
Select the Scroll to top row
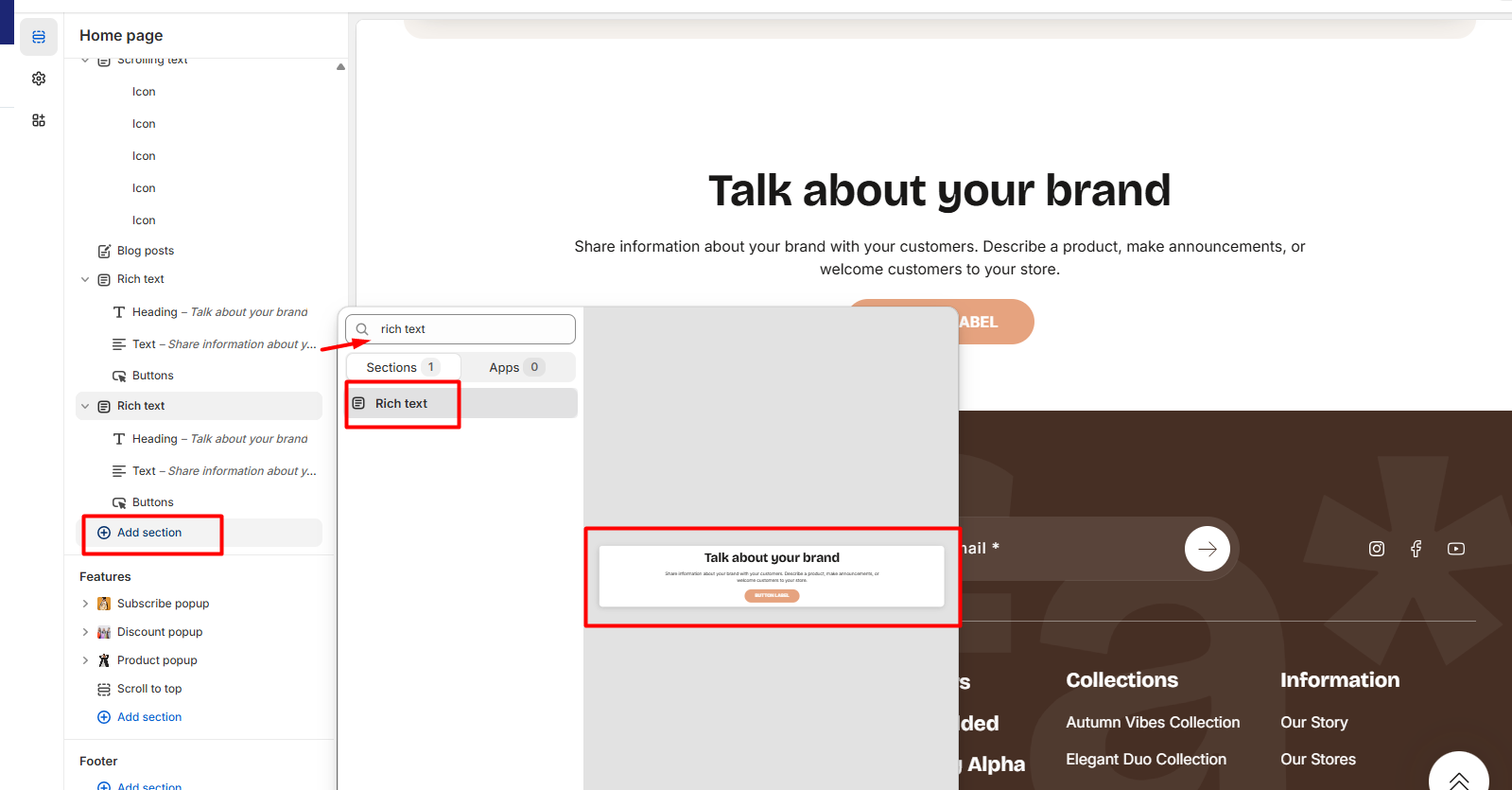pos(149,689)
